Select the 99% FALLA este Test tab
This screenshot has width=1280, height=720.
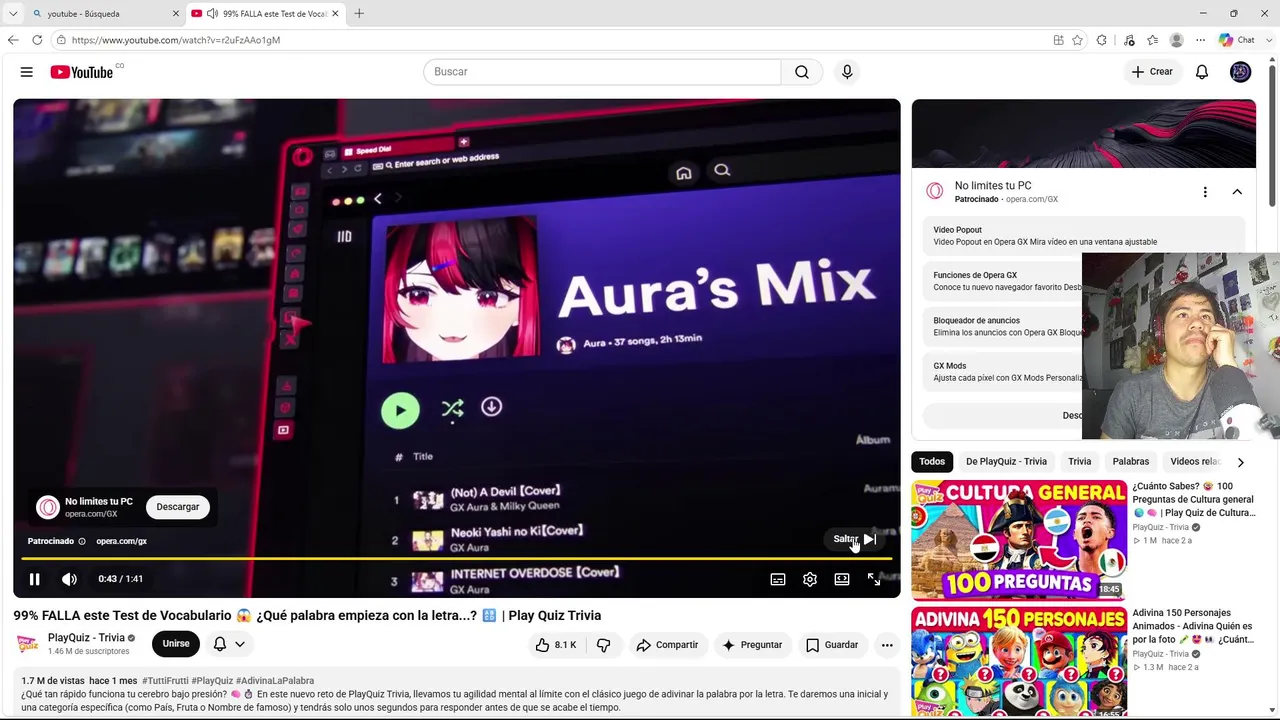pos(265,14)
